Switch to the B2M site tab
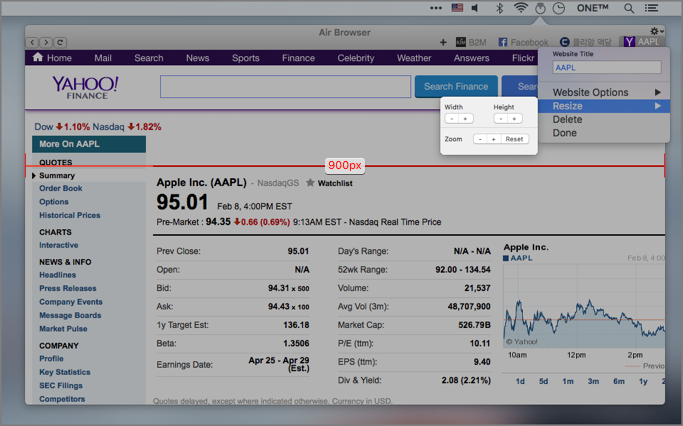 point(471,42)
